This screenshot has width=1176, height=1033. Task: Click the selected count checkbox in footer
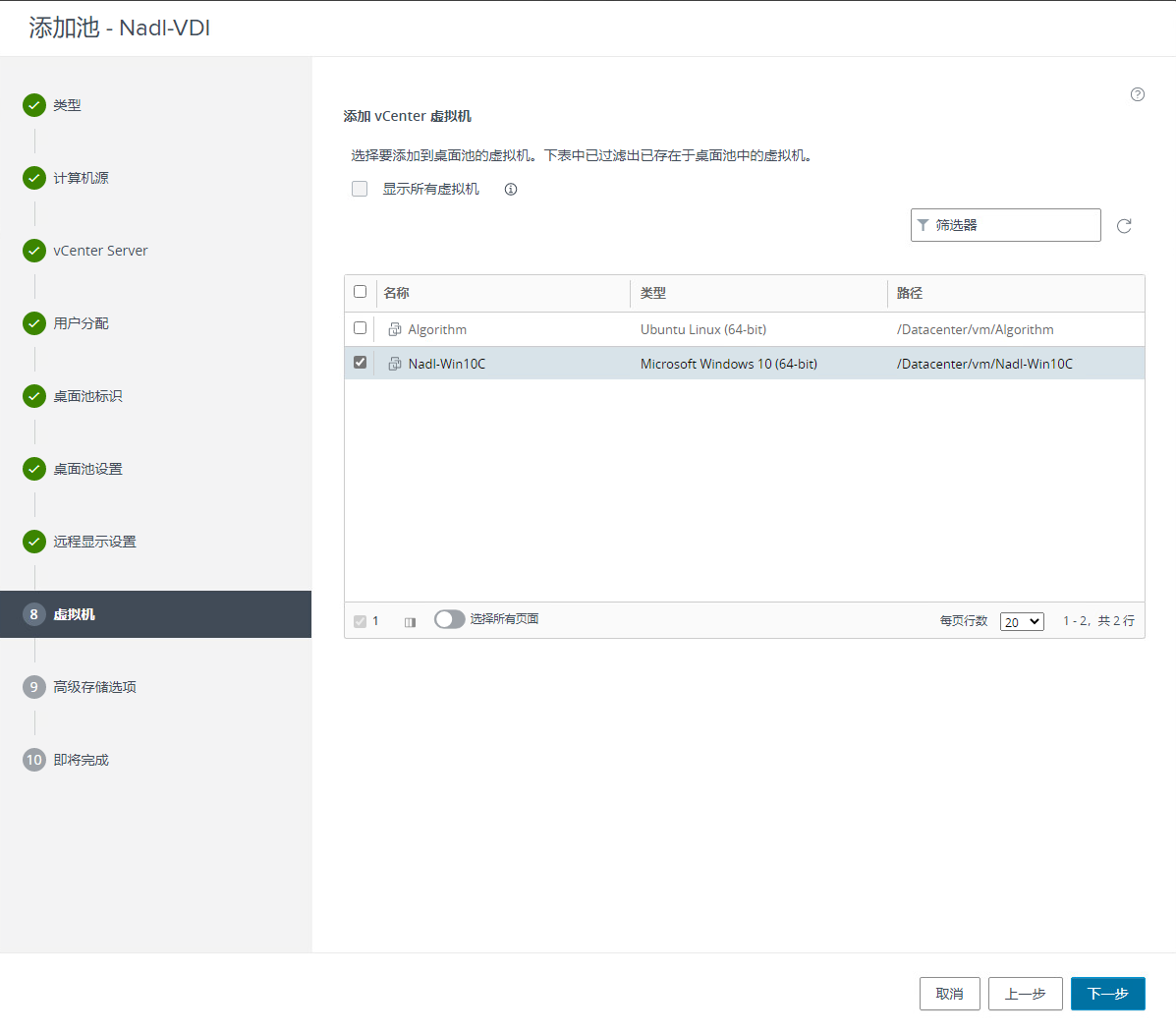[x=360, y=621]
